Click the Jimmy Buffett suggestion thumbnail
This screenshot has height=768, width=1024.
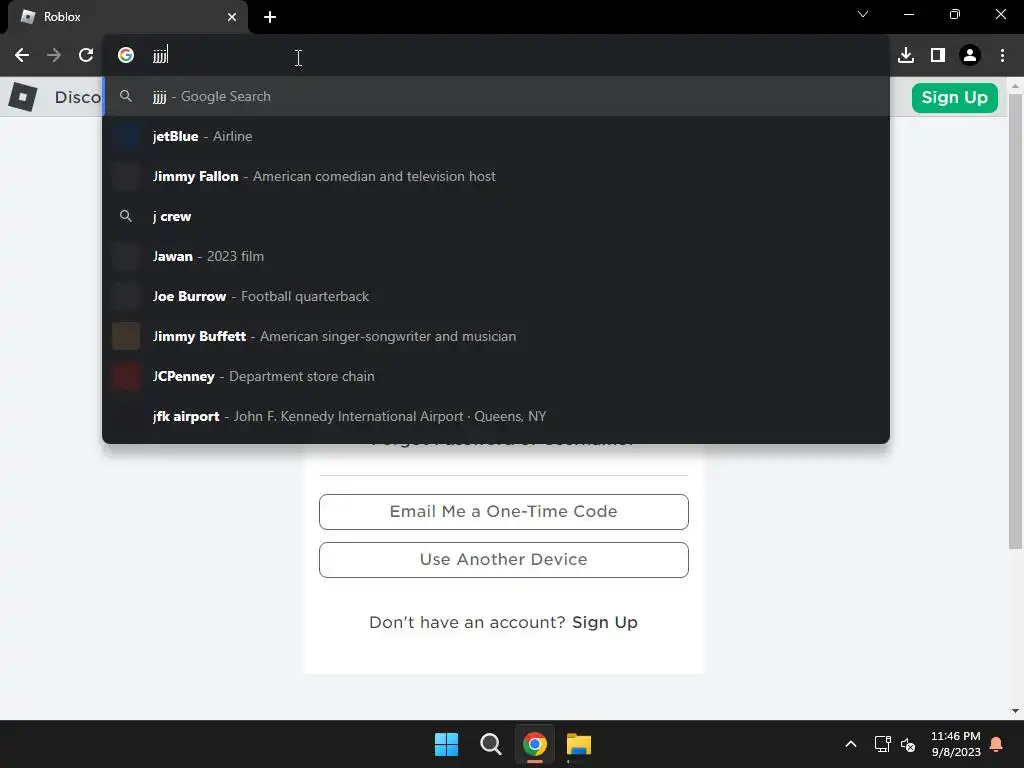[126, 336]
